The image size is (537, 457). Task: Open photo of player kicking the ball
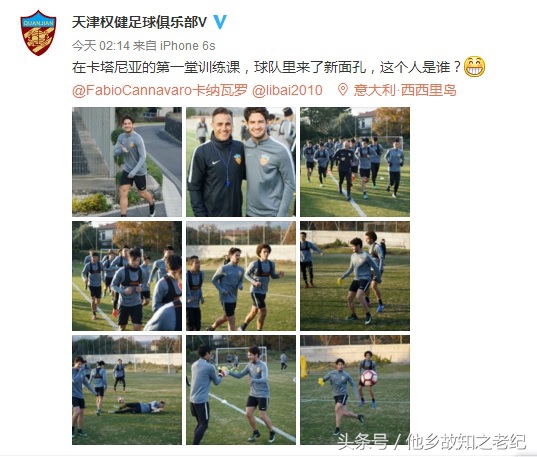pyautogui.click(x=355, y=390)
